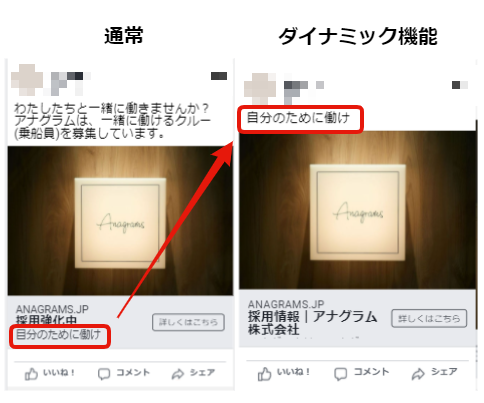The image size is (484, 403).
Task: Open the more options menu on left ad
Action: 219,76
